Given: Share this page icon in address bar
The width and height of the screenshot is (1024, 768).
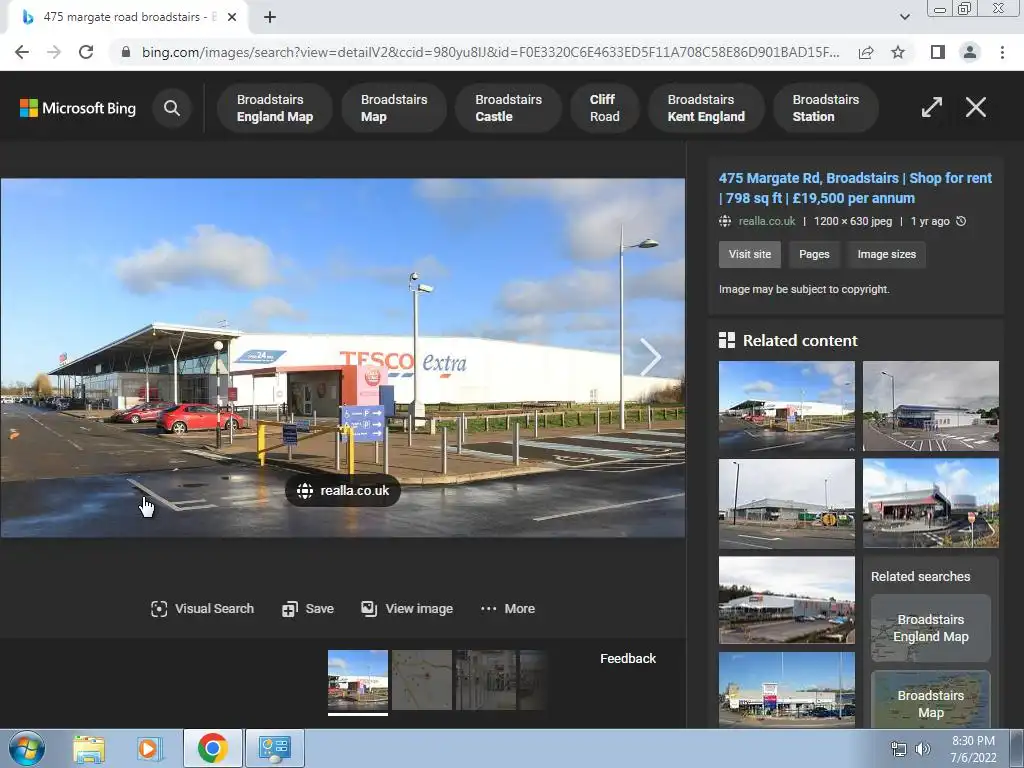Looking at the screenshot, I should pos(866,52).
